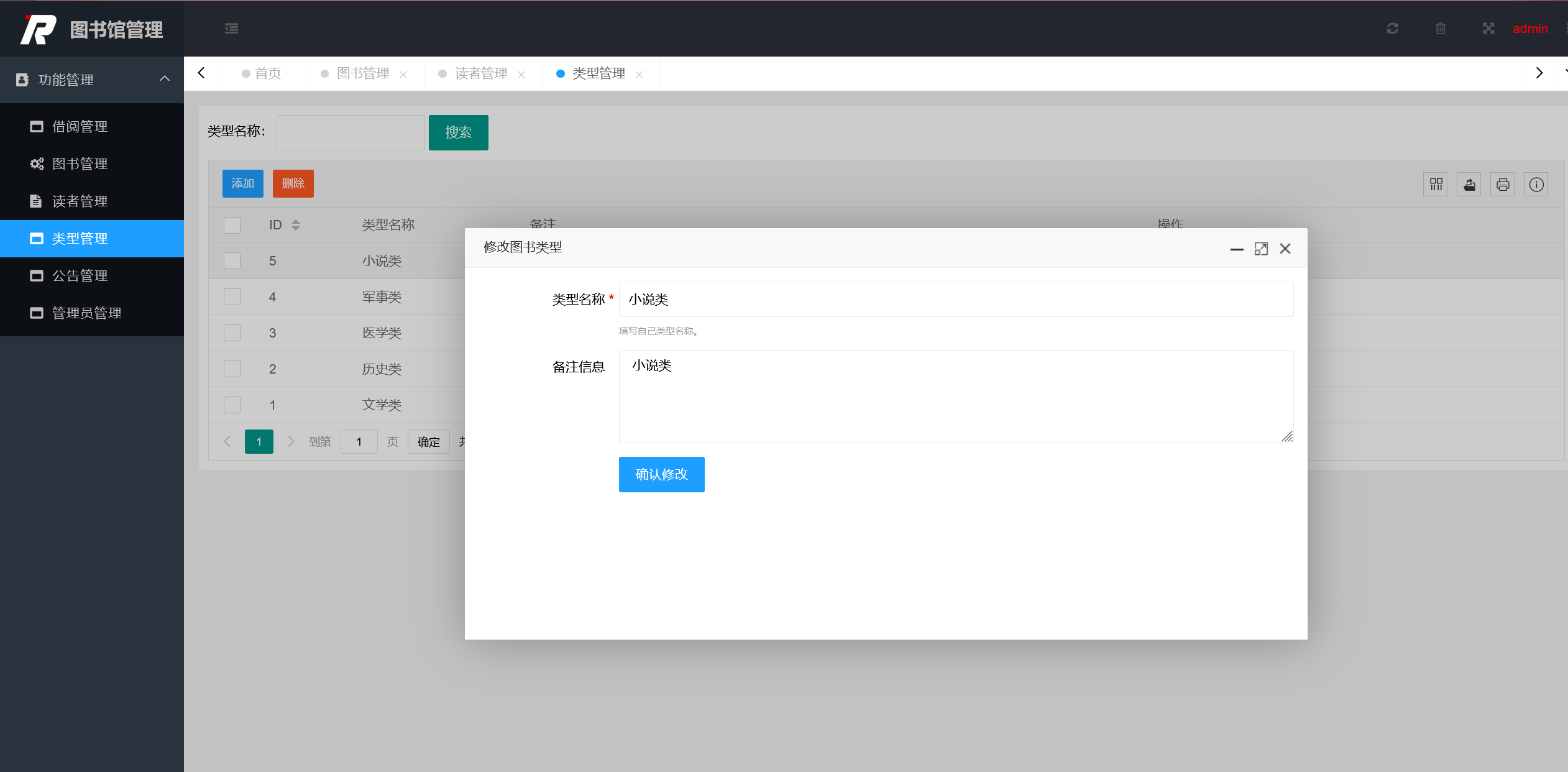Open column filter icon in table toolbar

point(1436,185)
